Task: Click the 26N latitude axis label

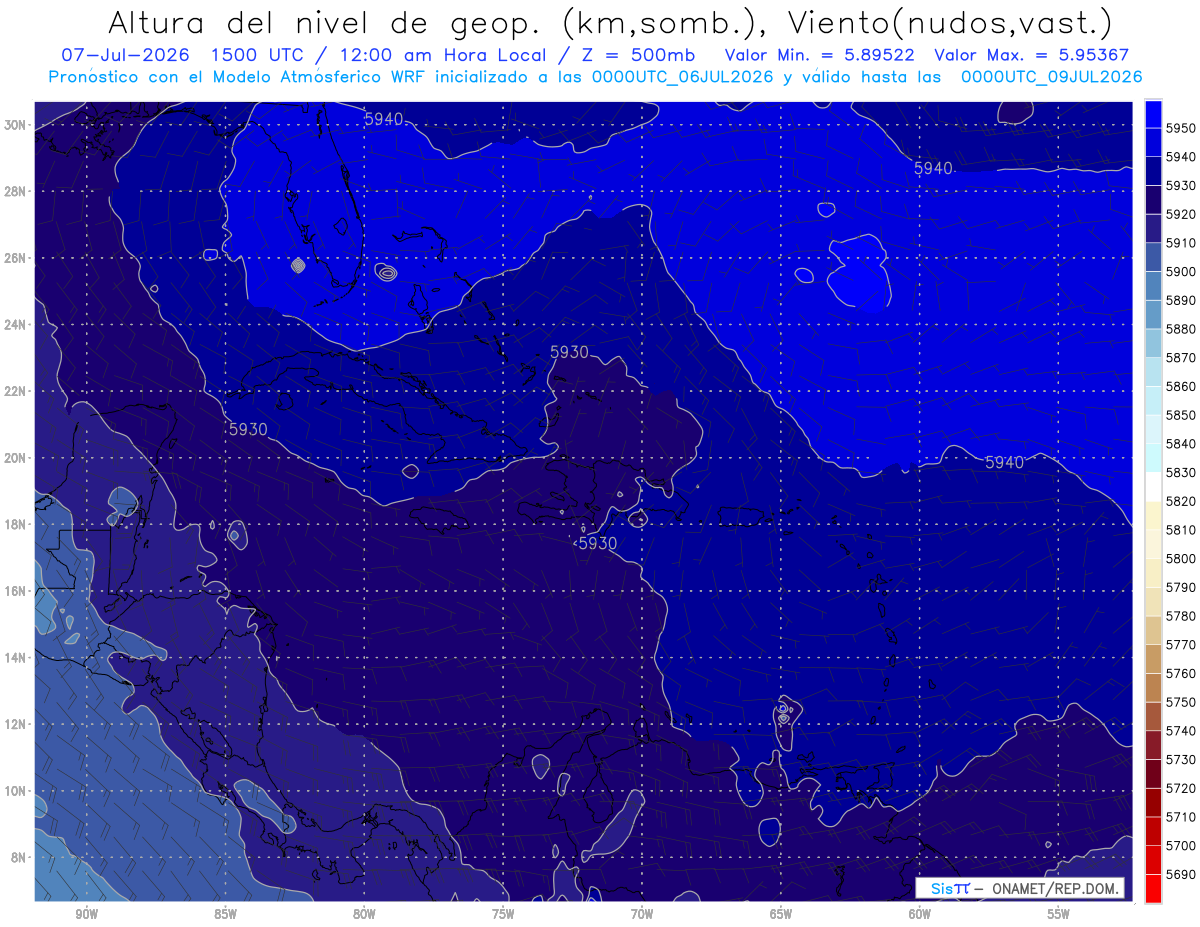Action: point(16,258)
